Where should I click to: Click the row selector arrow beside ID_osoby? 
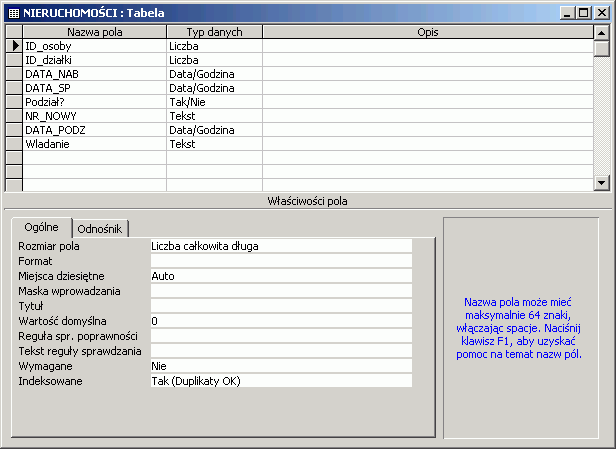[x=14, y=46]
